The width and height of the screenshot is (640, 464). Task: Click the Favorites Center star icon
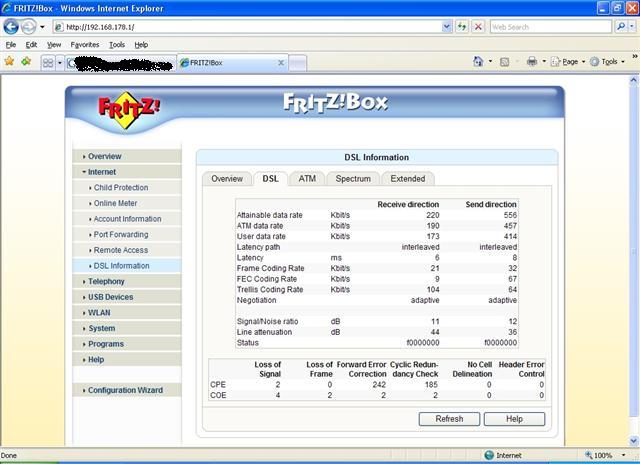9,62
